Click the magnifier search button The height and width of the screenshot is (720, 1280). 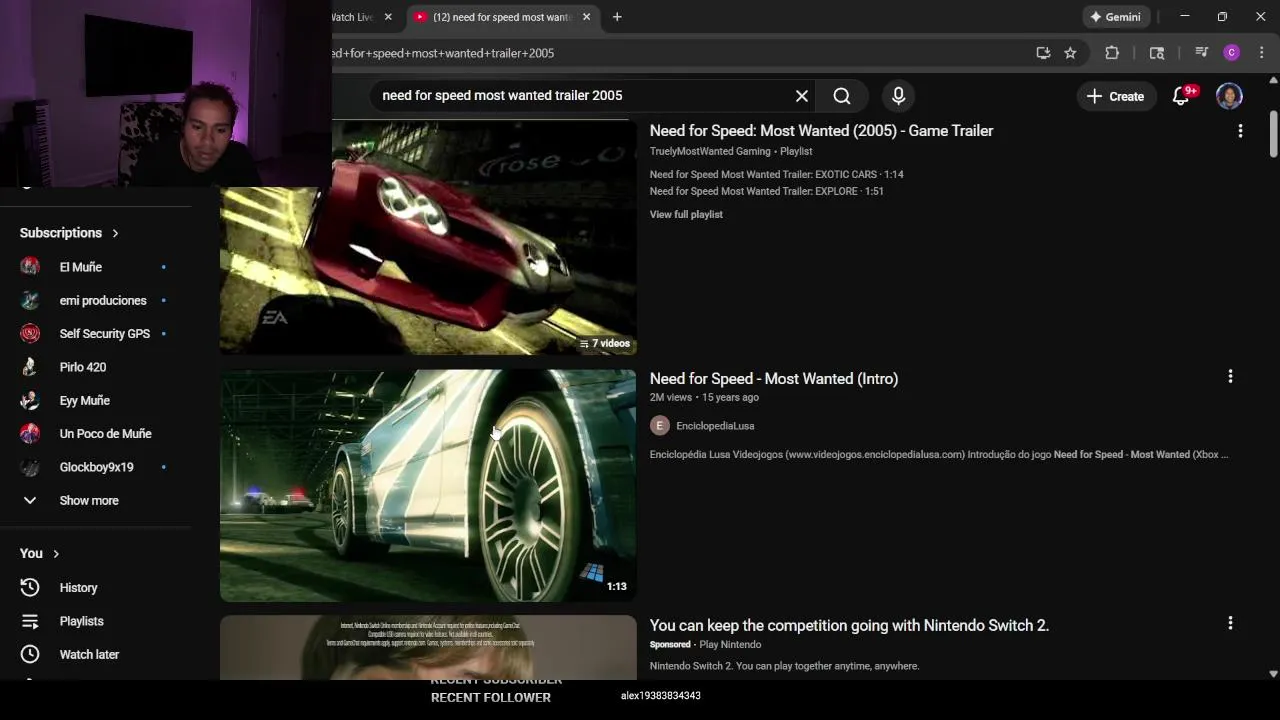(842, 96)
